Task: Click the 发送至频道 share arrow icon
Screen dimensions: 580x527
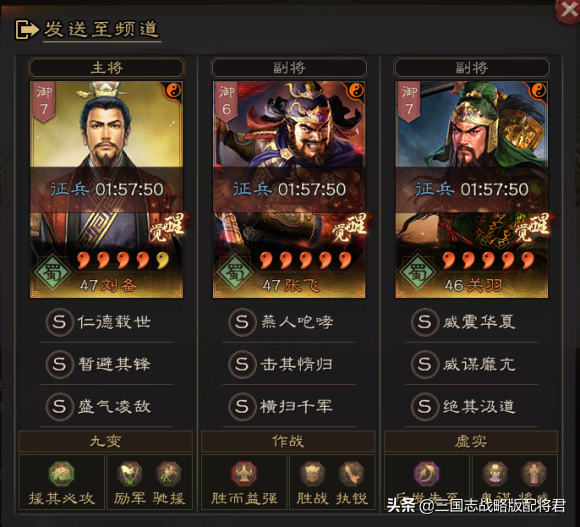Action: point(27,30)
